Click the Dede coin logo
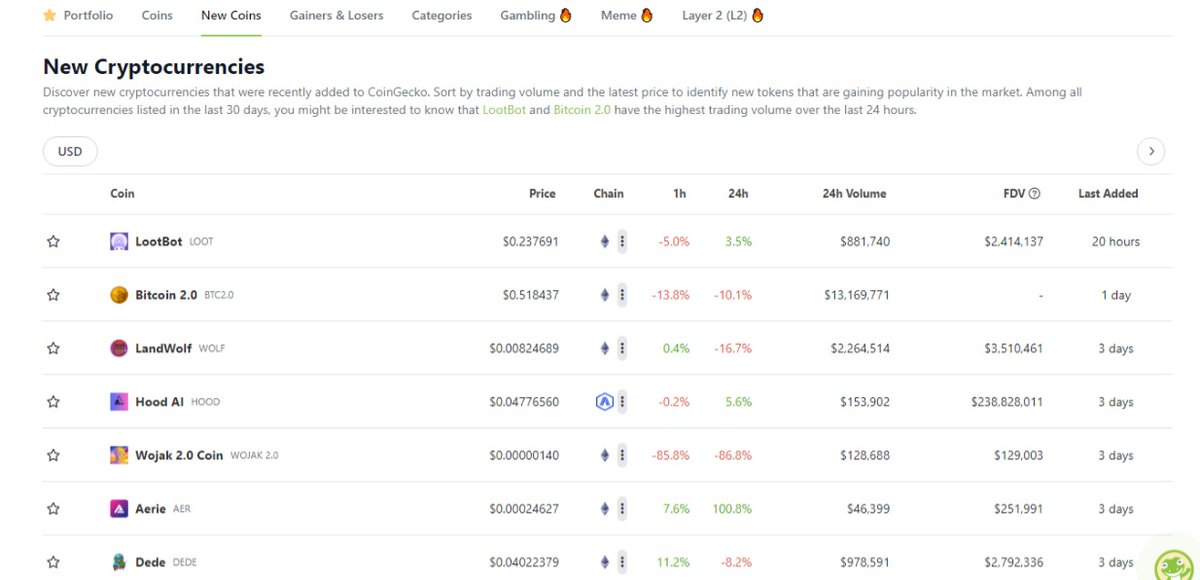The height and width of the screenshot is (580, 1200). click(119, 562)
